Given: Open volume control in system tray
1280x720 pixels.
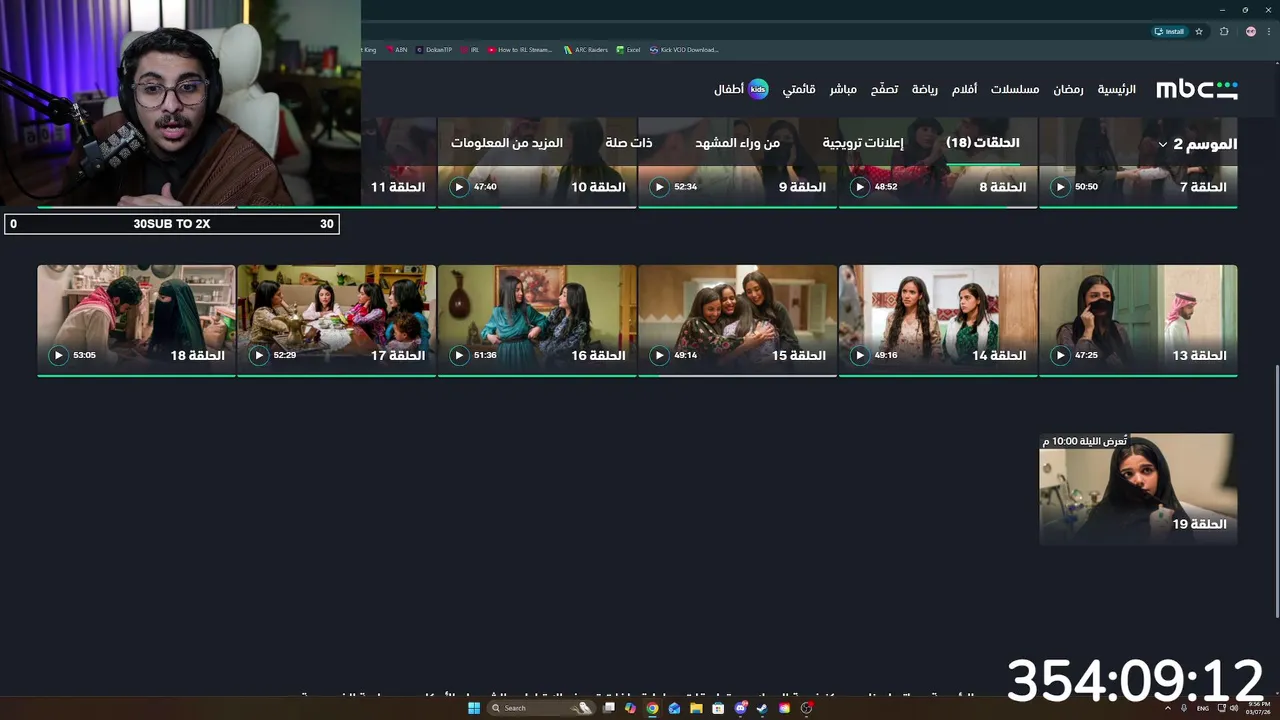Looking at the screenshot, I should (x=1236, y=708).
